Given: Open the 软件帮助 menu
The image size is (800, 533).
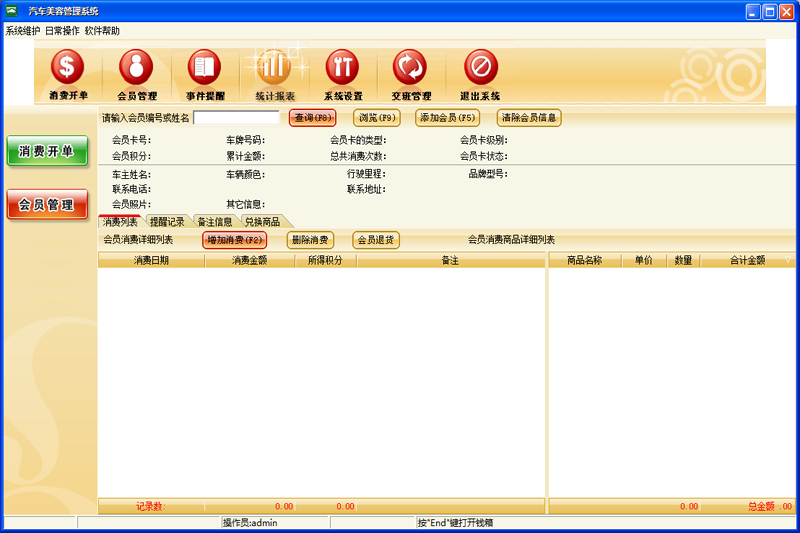Looking at the screenshot, I should click(102, 31).
